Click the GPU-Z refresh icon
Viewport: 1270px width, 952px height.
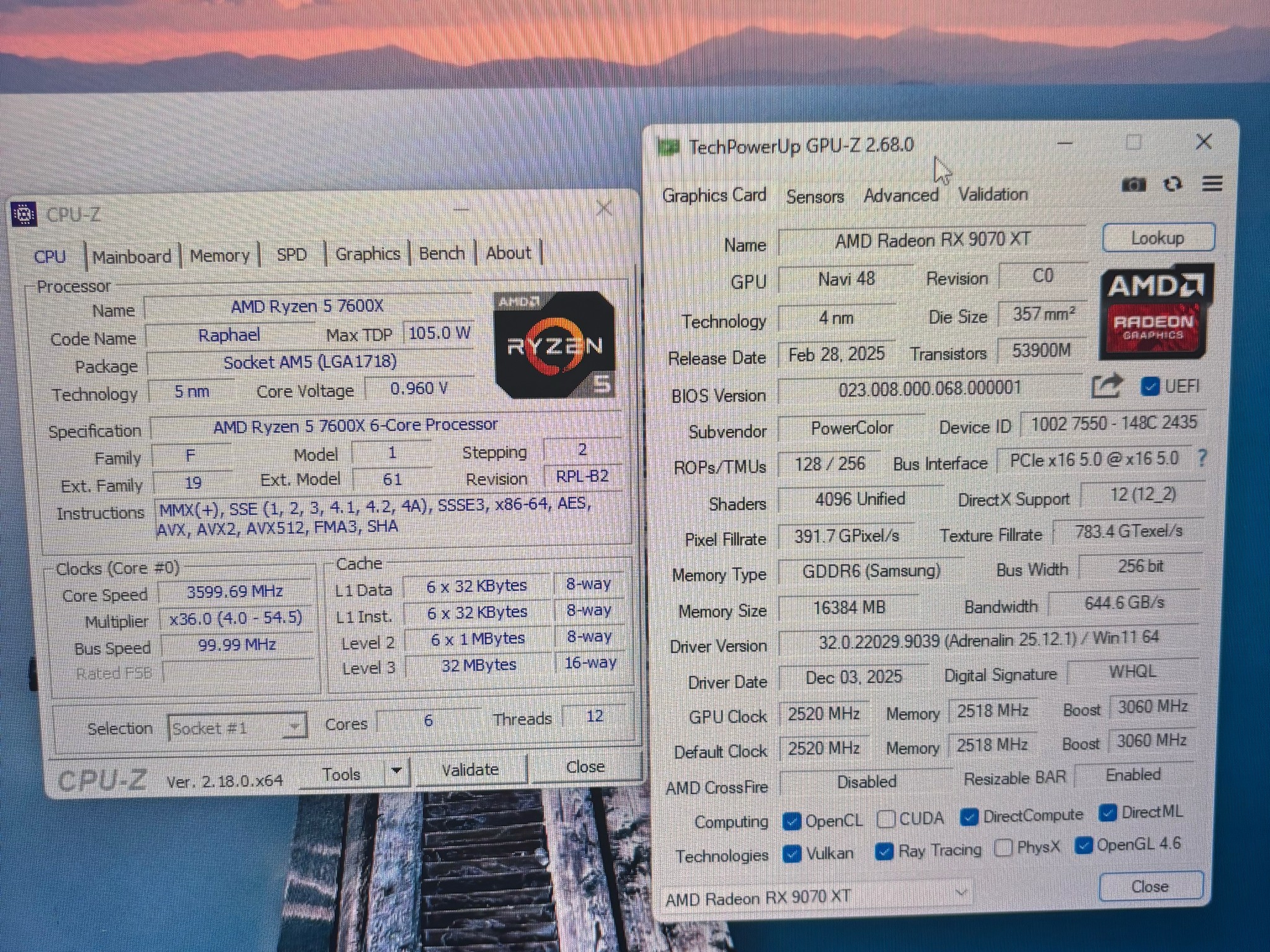click(1173, 184)
